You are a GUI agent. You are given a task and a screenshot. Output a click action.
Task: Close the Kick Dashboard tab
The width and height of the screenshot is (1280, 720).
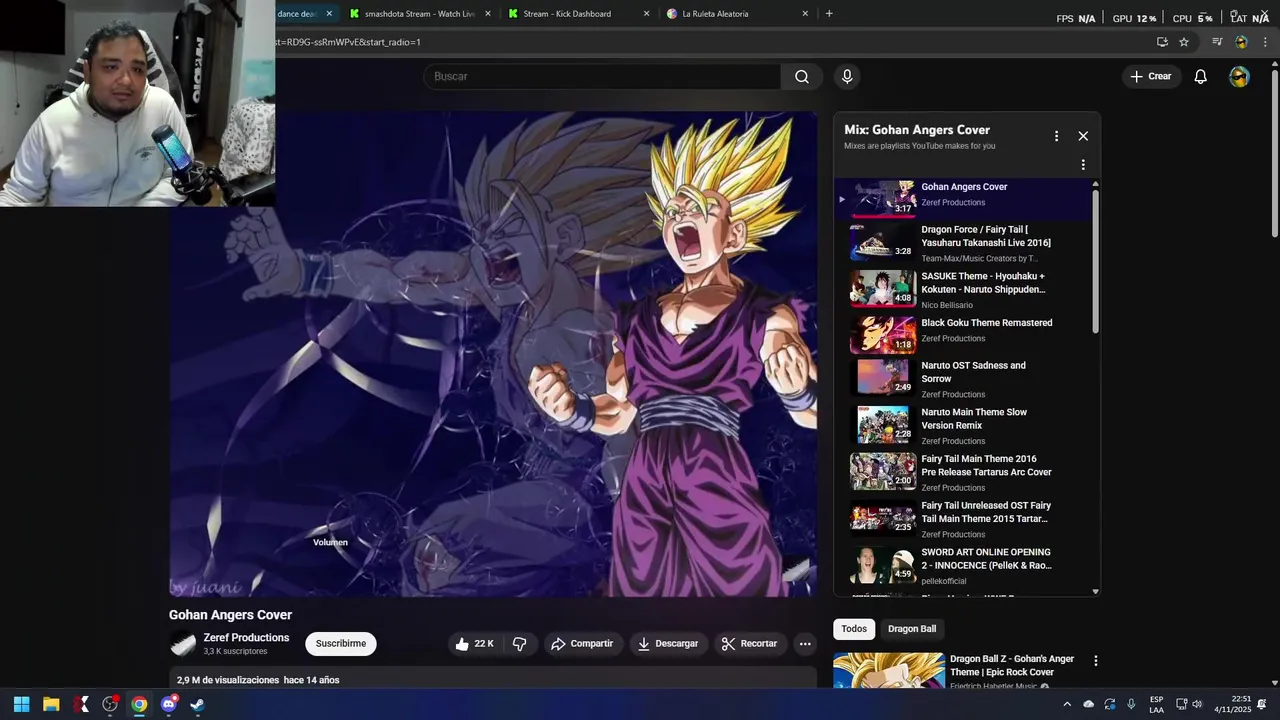tap(646, 14)
